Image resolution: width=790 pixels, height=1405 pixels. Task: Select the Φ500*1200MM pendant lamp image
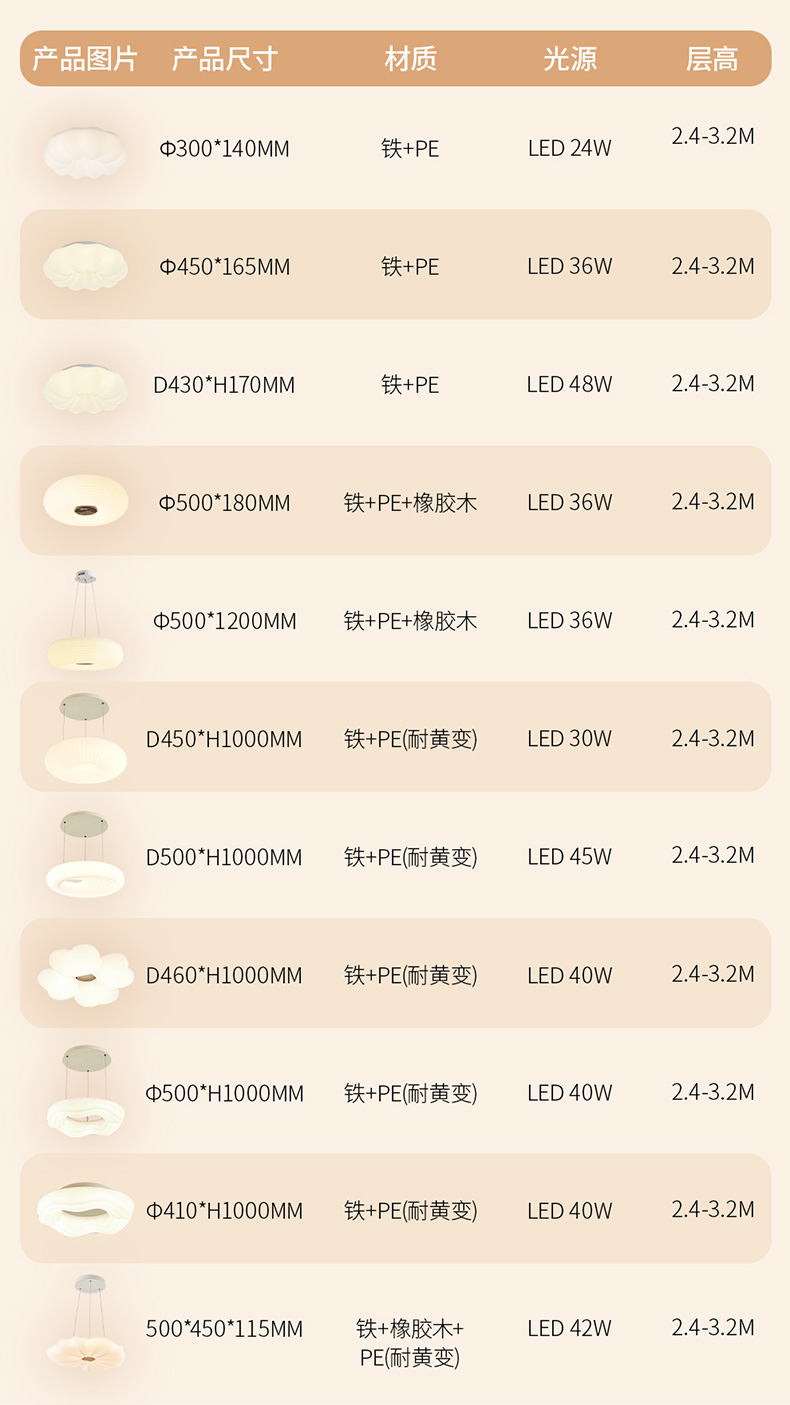point(85,620)
